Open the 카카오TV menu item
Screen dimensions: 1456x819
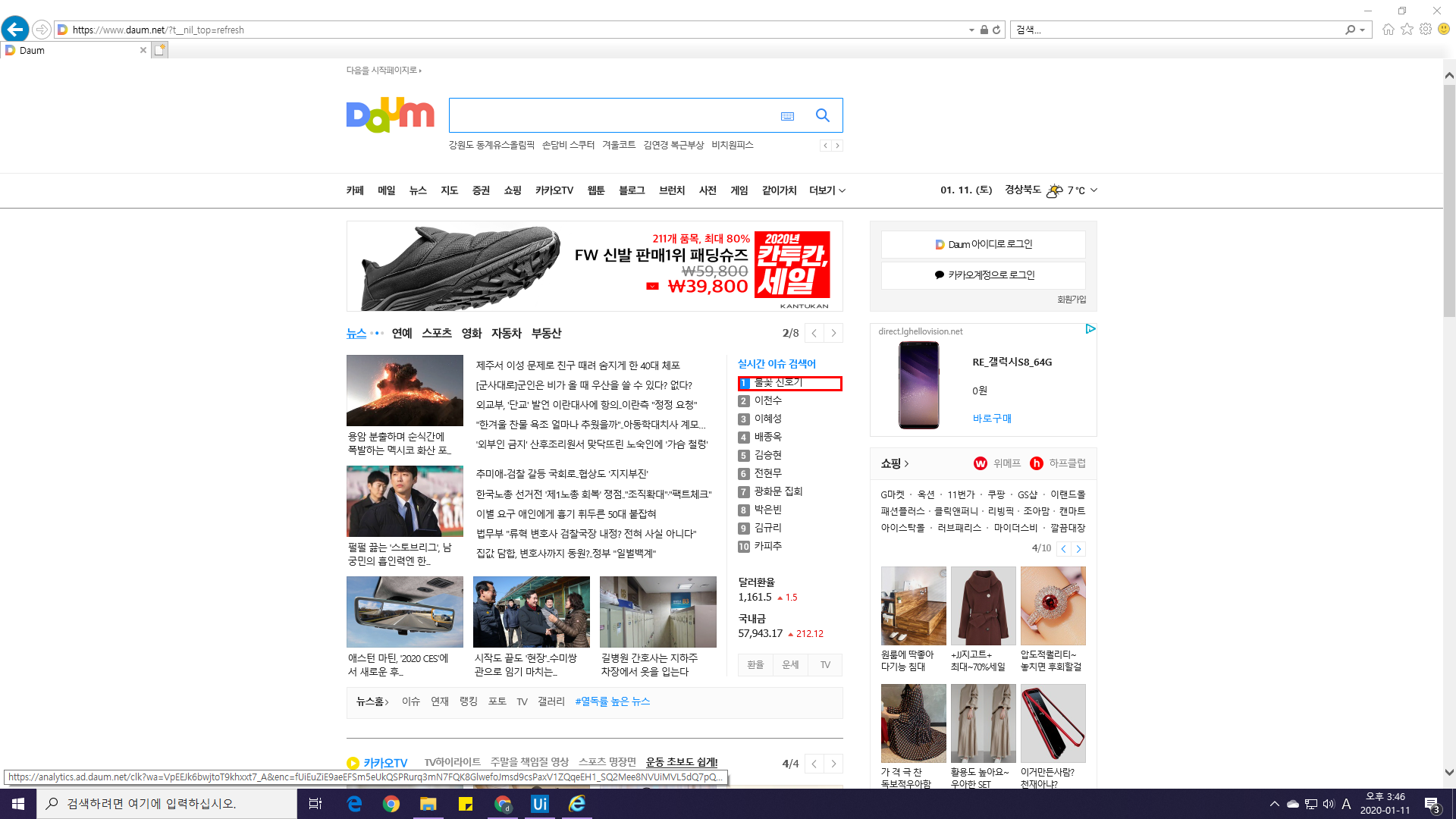(x=554, y=190)
